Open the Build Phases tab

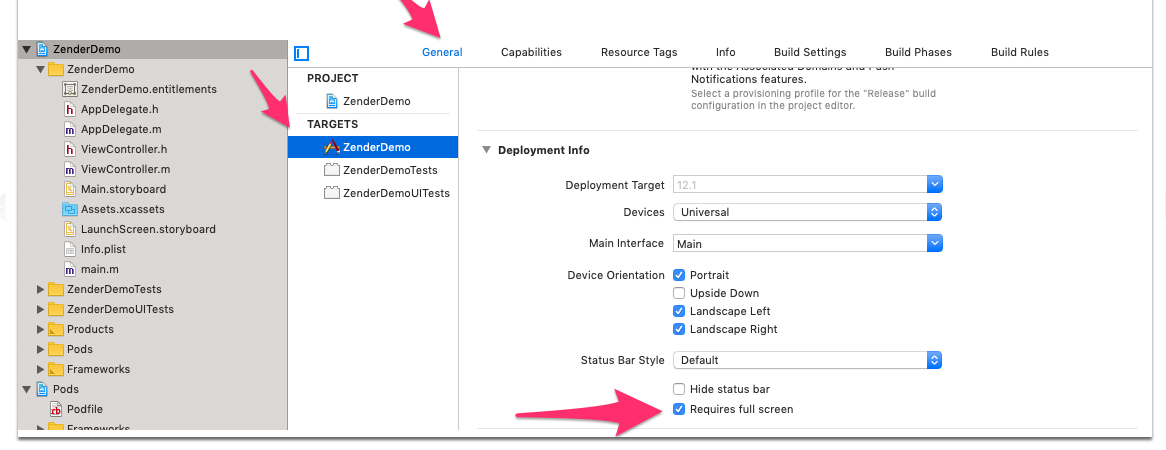(918, 52)
